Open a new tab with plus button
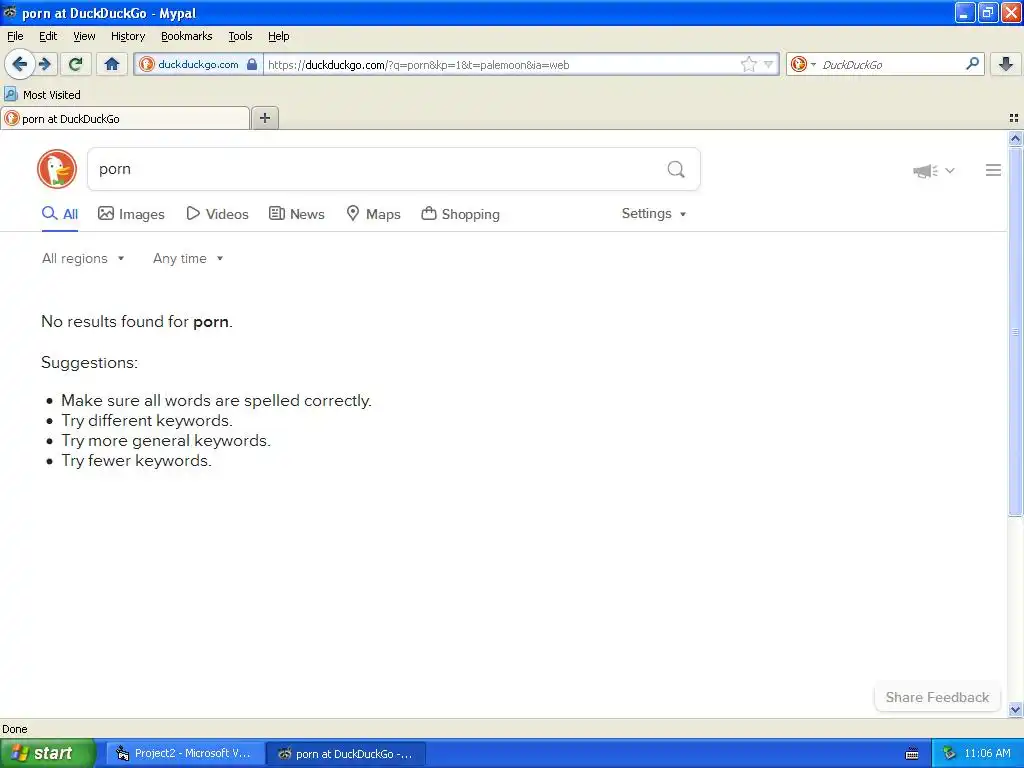This screenshot has height=768, width=1024. (264, 118)
